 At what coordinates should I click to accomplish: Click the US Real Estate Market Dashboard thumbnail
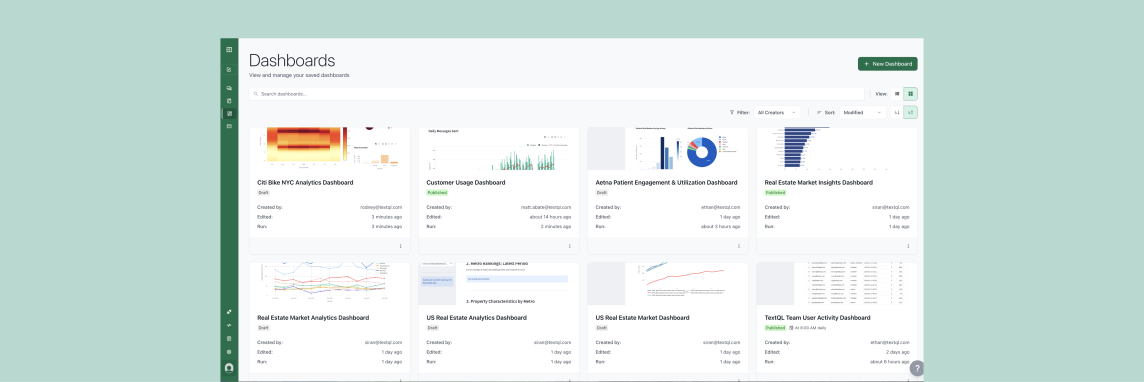[x=668, y=284]
